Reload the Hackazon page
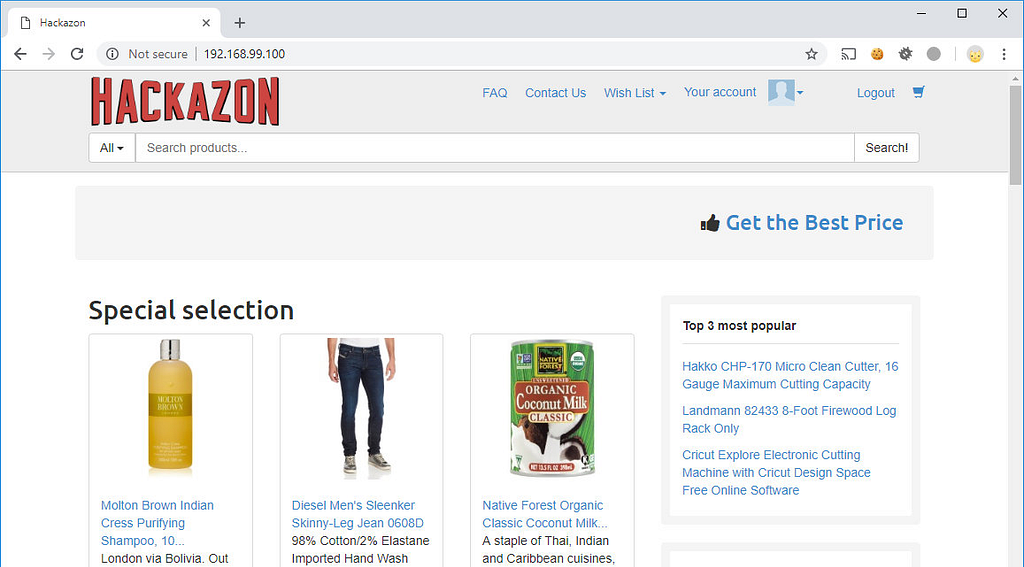 77,54
